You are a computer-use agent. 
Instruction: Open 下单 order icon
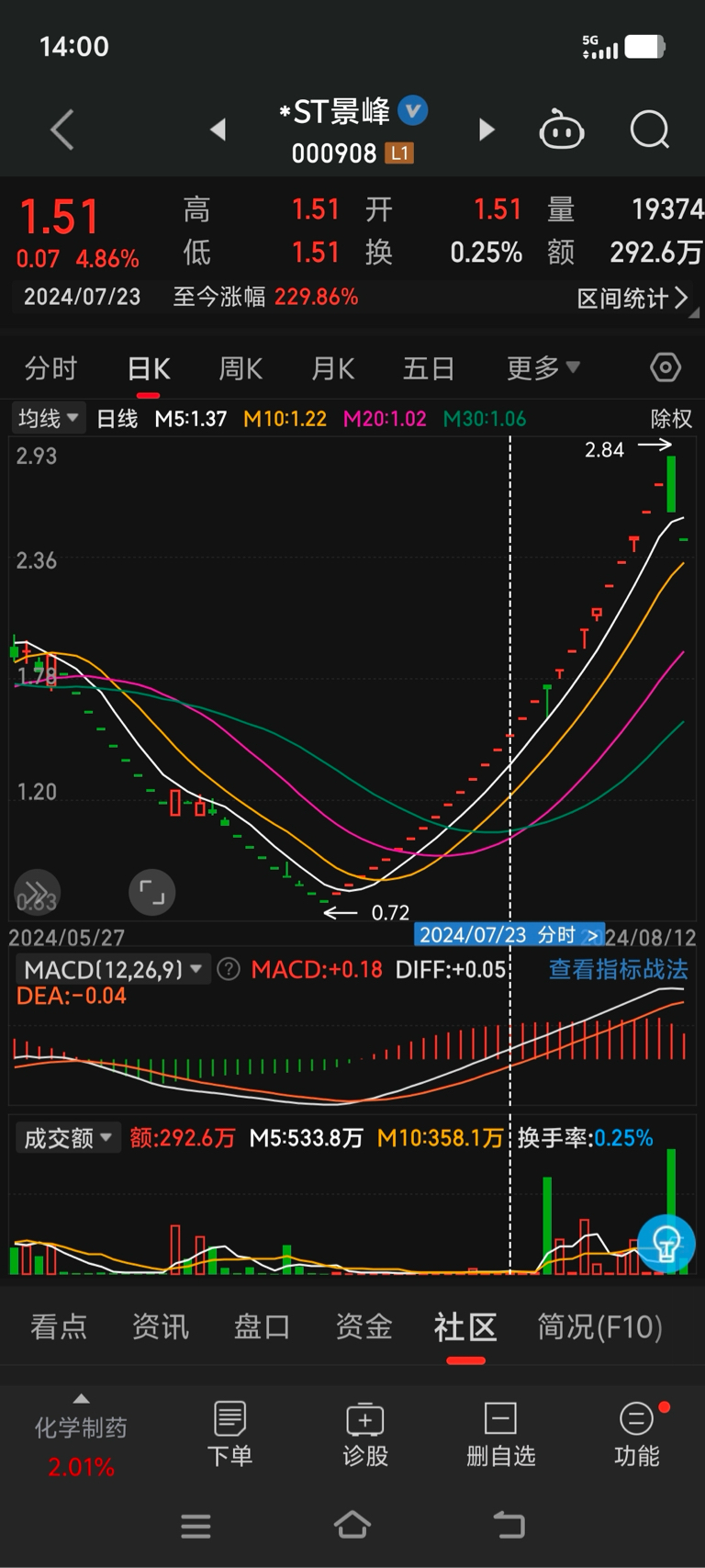tap(229, 1434)
